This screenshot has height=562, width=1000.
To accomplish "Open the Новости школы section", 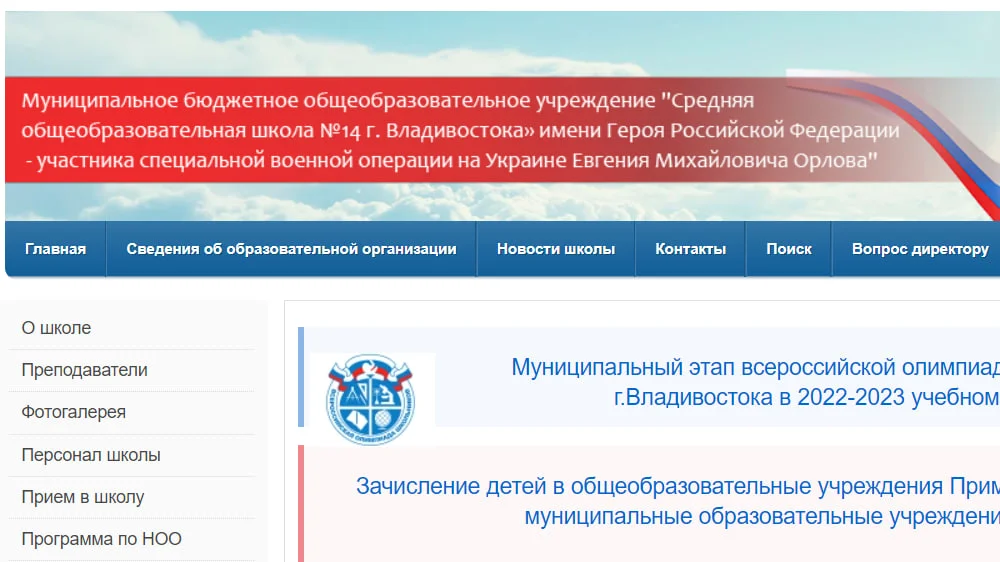I will coord(556,249).
